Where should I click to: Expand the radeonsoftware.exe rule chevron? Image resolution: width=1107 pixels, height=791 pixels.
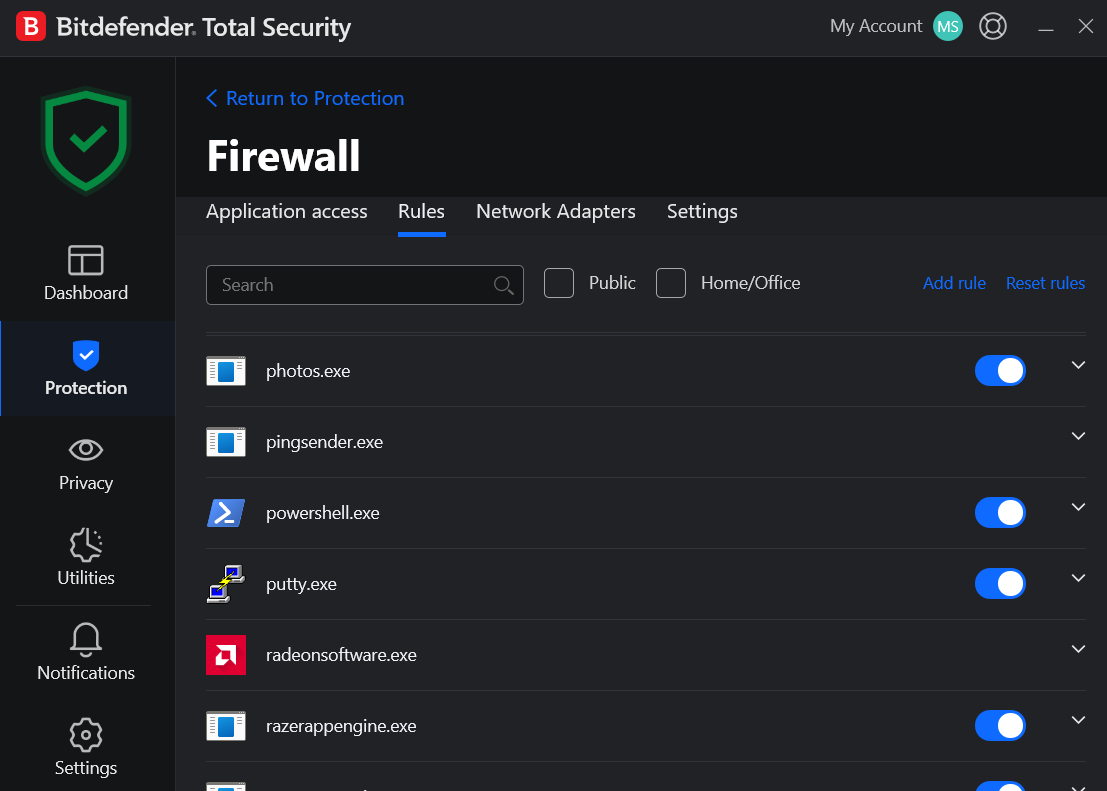(1078, 649)
